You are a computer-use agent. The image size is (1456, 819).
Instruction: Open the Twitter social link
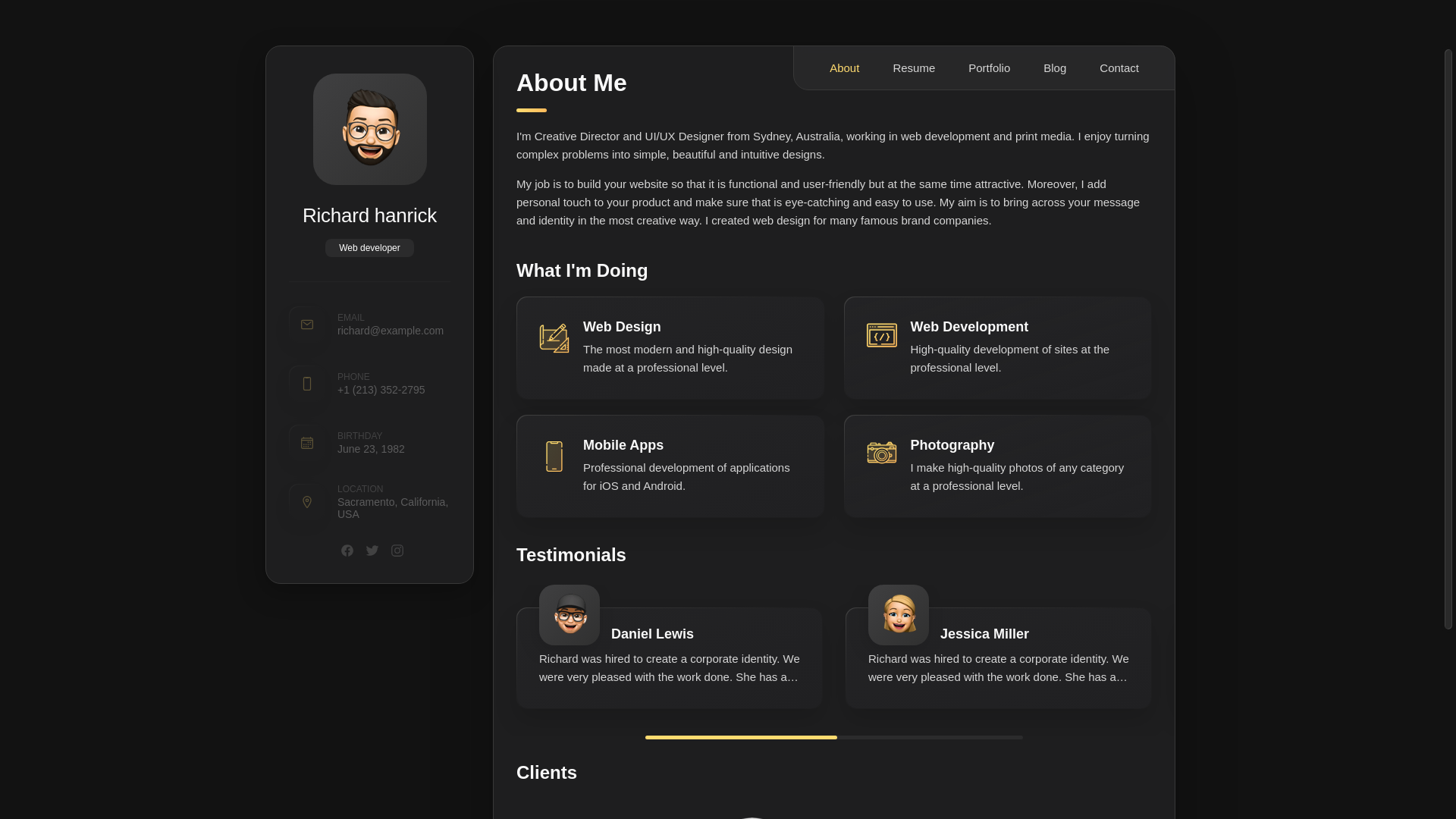pyautogui.click(x=372, y=551)
